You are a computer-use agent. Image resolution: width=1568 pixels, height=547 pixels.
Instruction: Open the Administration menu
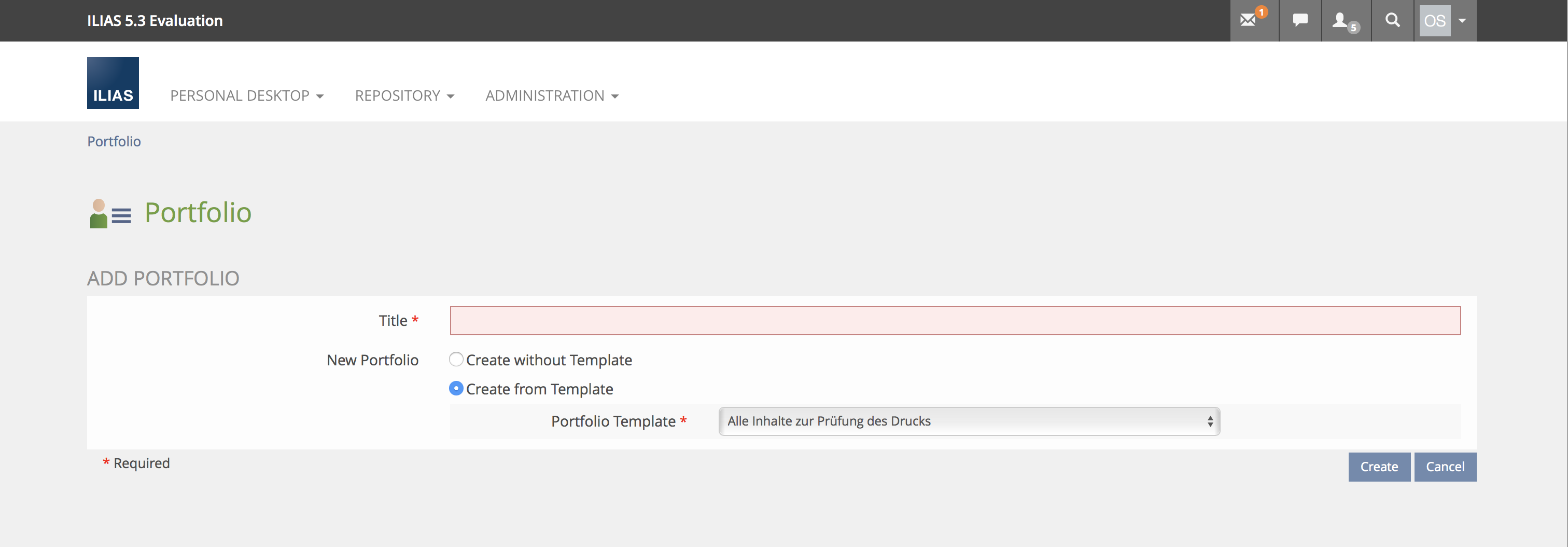coord(552,95)
